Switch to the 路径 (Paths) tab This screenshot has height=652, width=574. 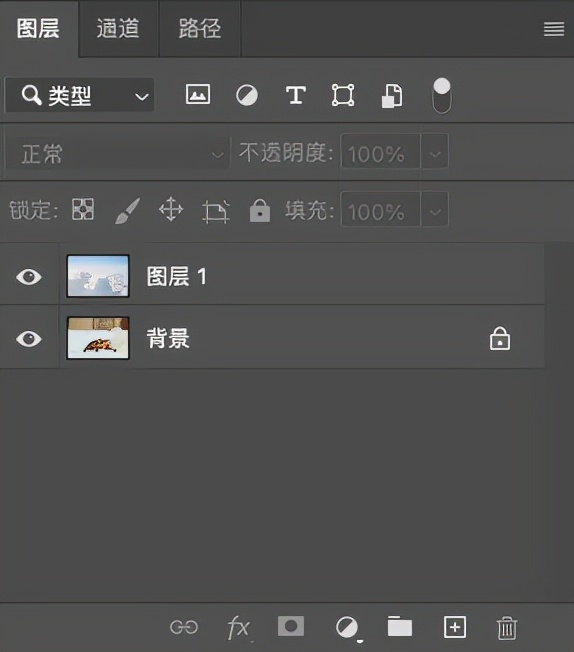[200, 29]
